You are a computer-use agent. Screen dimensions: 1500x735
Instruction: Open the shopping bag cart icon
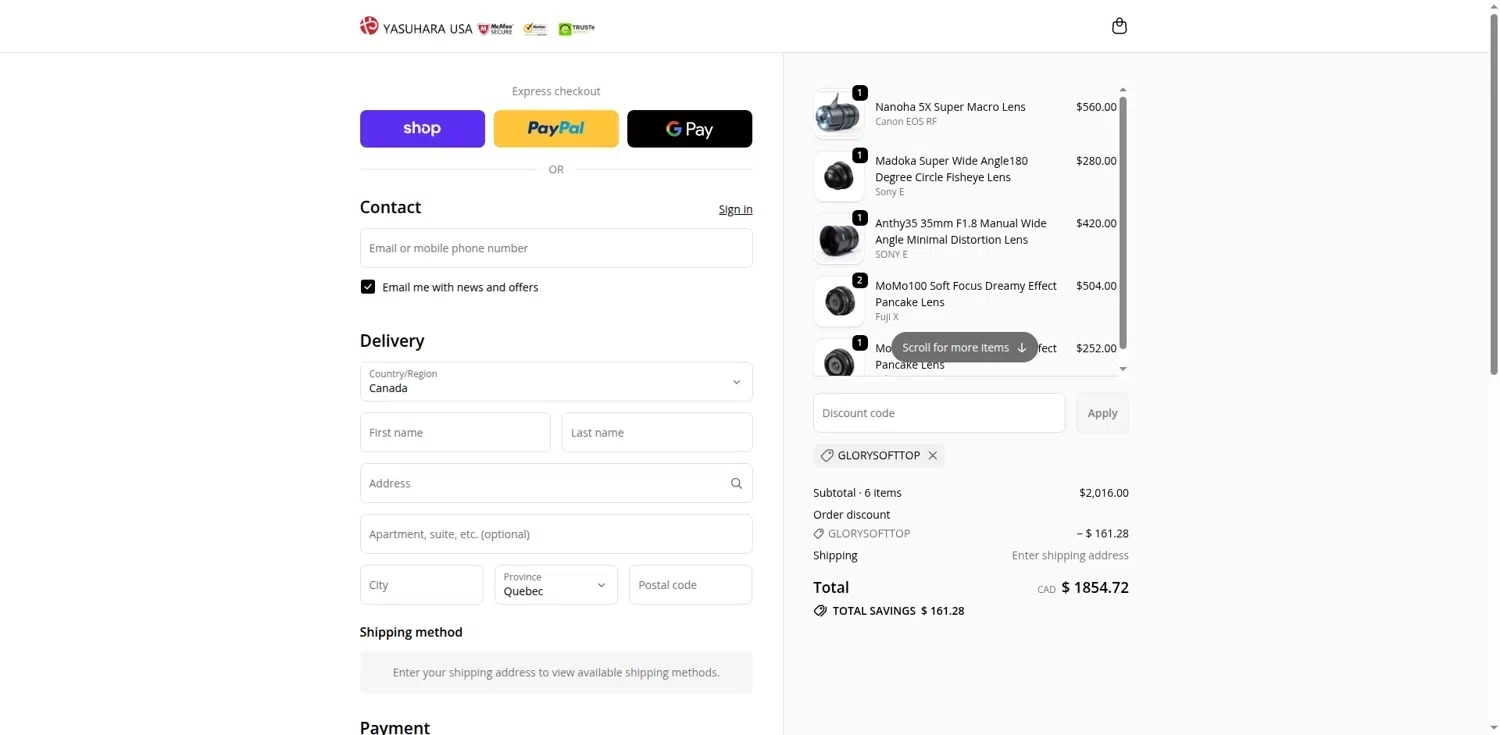1119,26
